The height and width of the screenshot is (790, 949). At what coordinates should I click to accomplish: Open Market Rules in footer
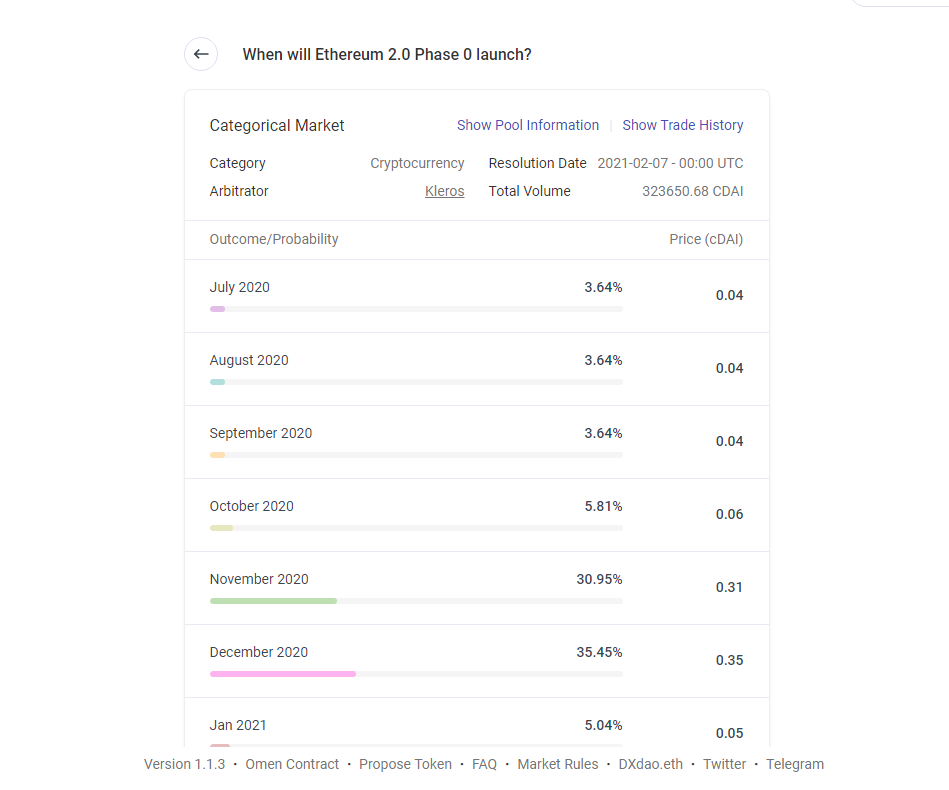557,764
